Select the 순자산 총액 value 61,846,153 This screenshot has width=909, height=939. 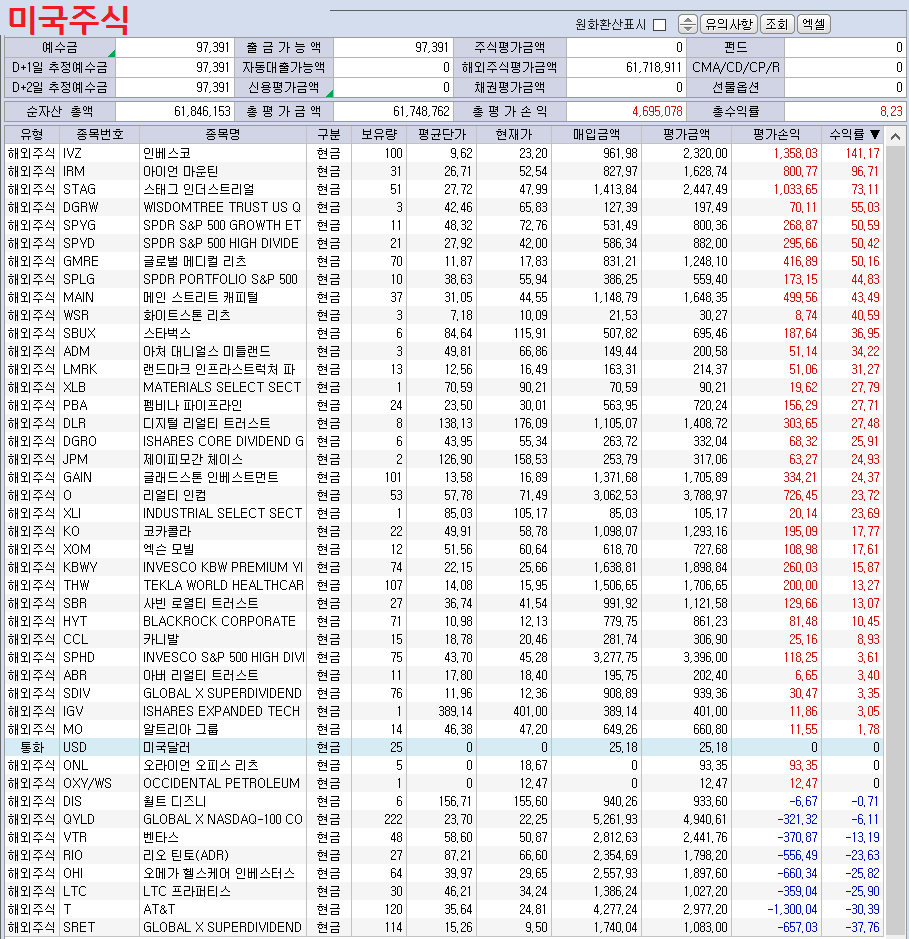[x=174, y=111]
